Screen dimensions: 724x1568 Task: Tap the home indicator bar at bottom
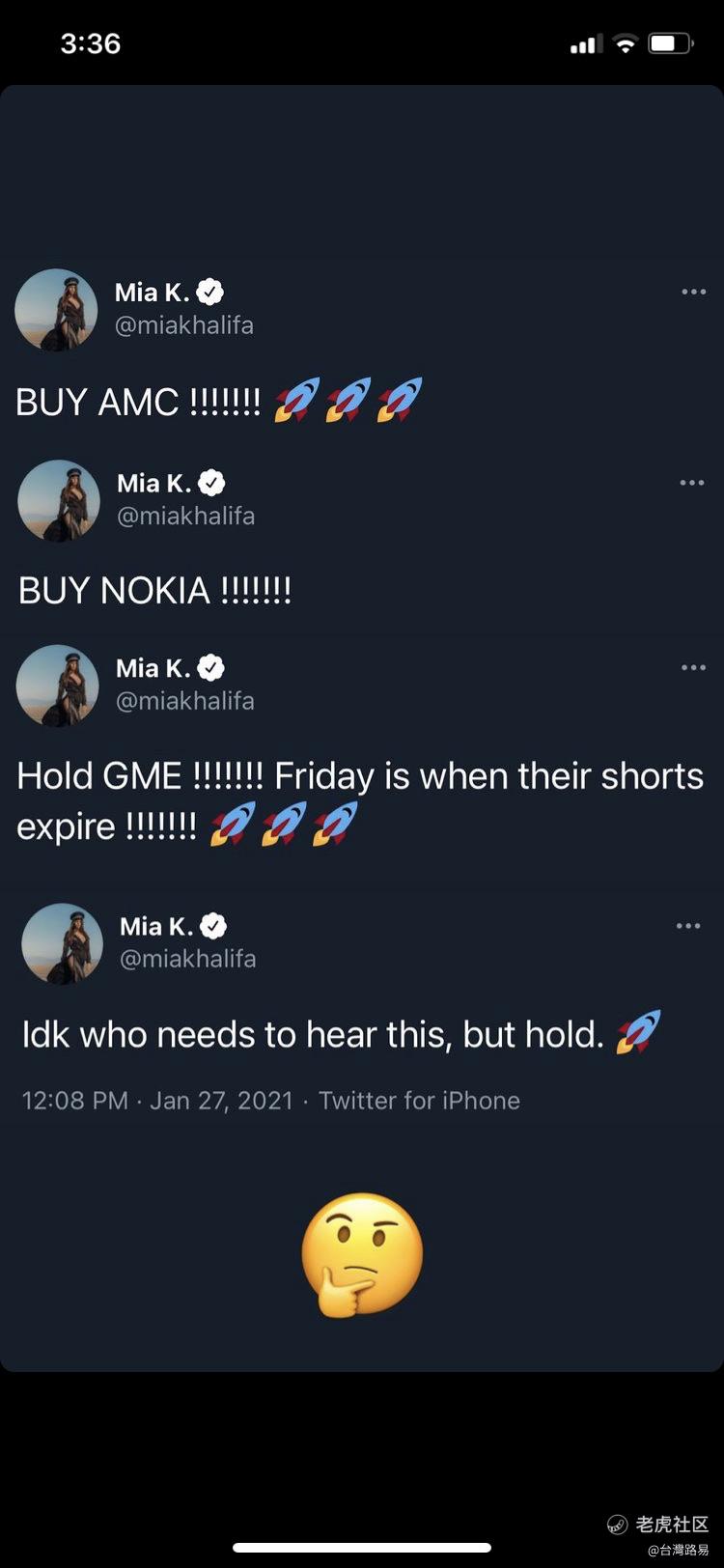click(x=362, y=1548)
